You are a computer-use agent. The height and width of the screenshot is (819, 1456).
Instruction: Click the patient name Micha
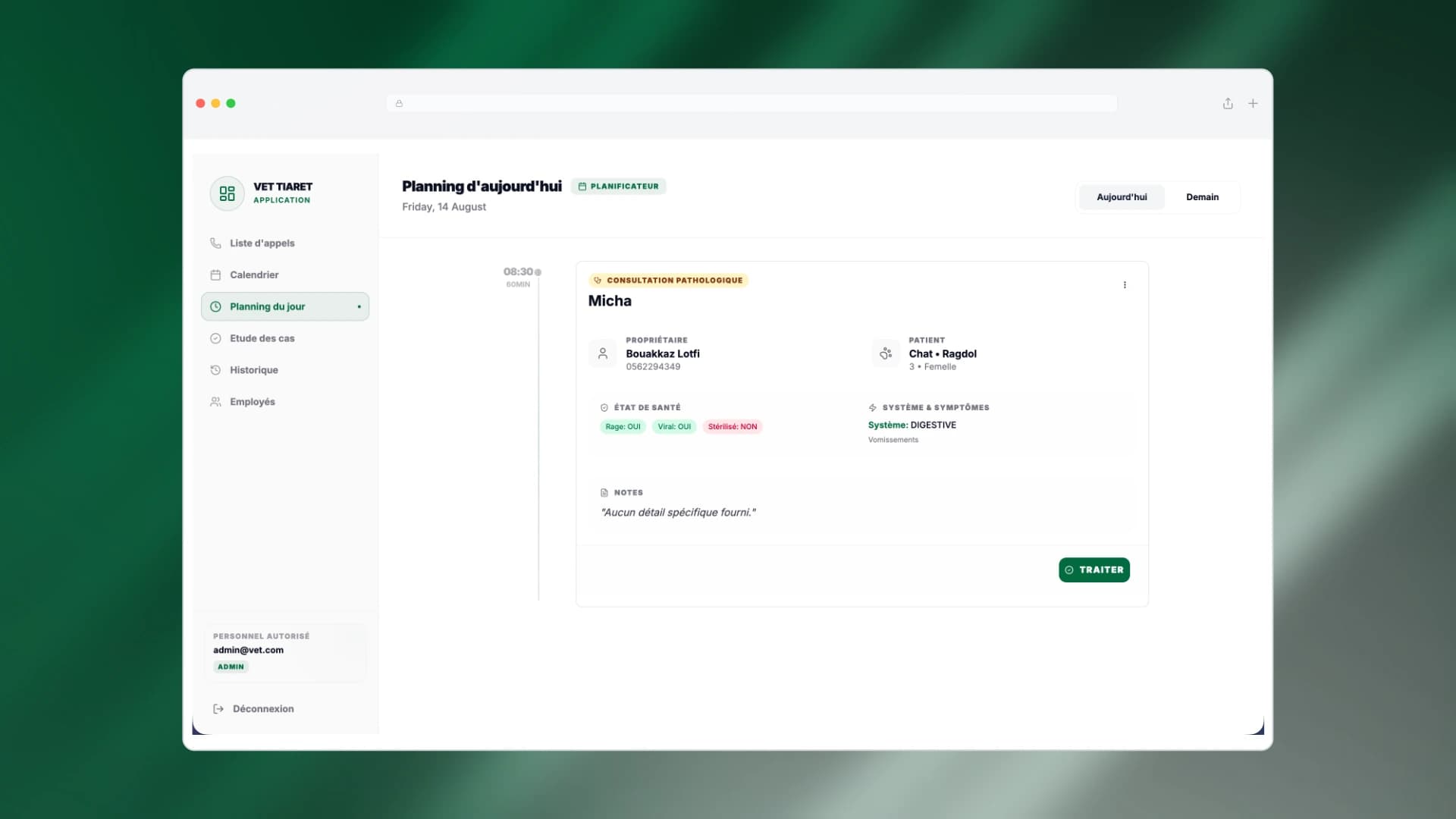[610, 301]
